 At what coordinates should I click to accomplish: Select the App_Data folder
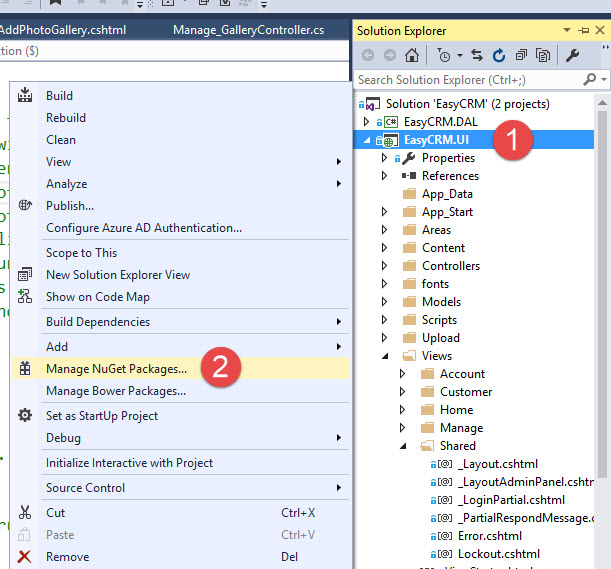pyautogui.click(x=447, y=194)
